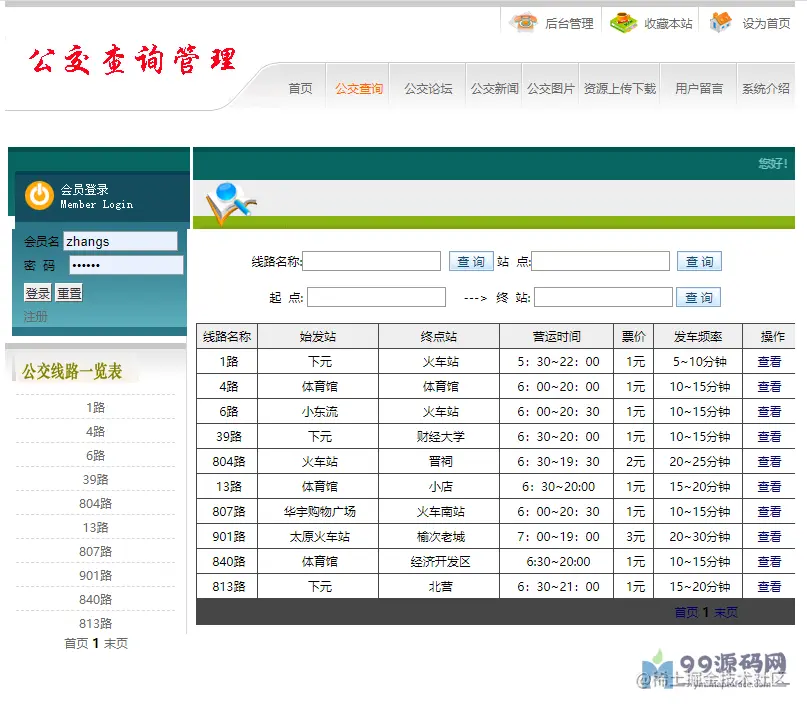Click the house icon for 设为首页
This screenshot has width=807, height=709.
tap(721, 22)
